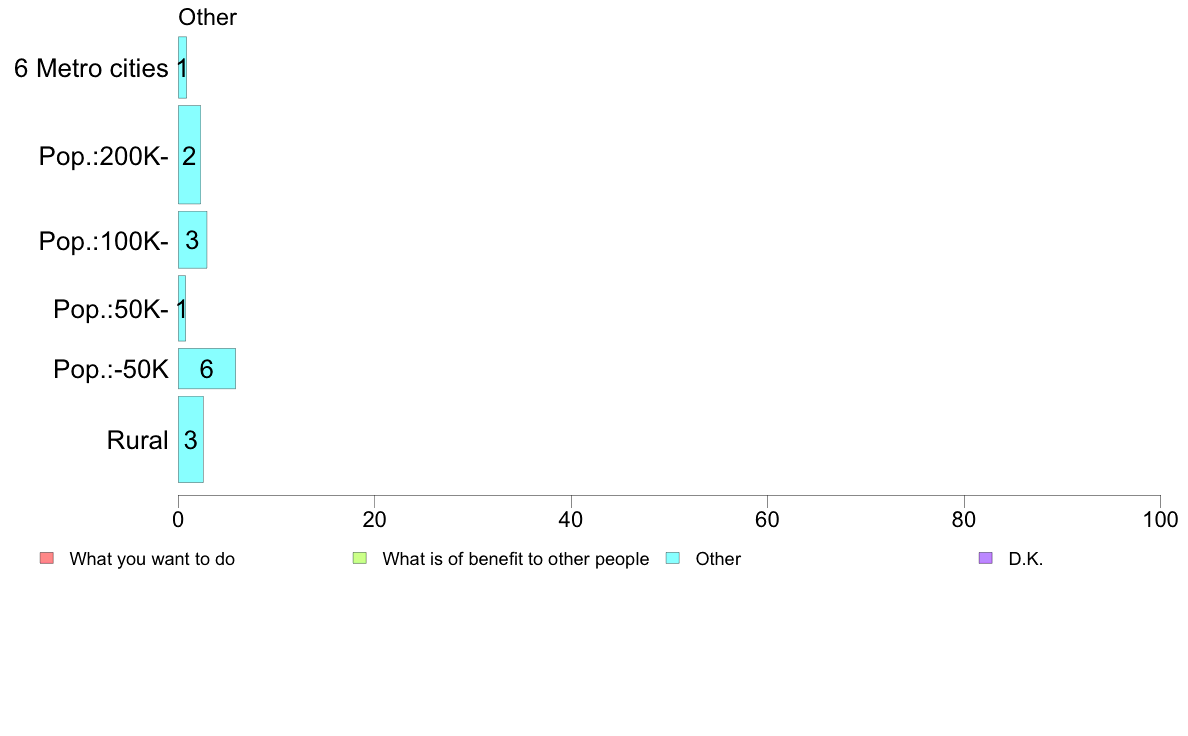Click the 'Rural' axis label
This screenshot has height=736, width=1188.
(x=137, y=440)
